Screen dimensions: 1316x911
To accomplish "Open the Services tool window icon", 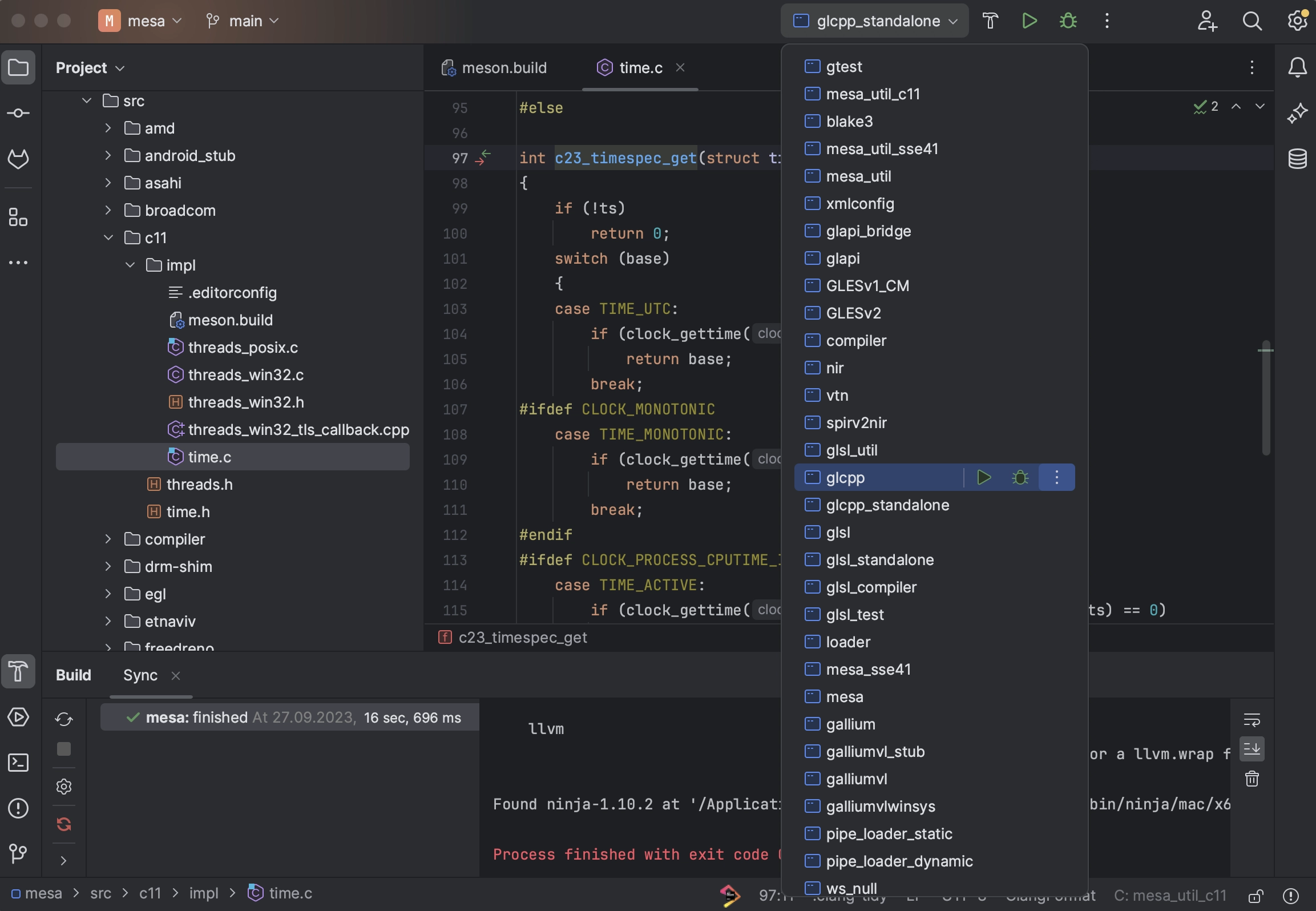I will pos(18,717).
